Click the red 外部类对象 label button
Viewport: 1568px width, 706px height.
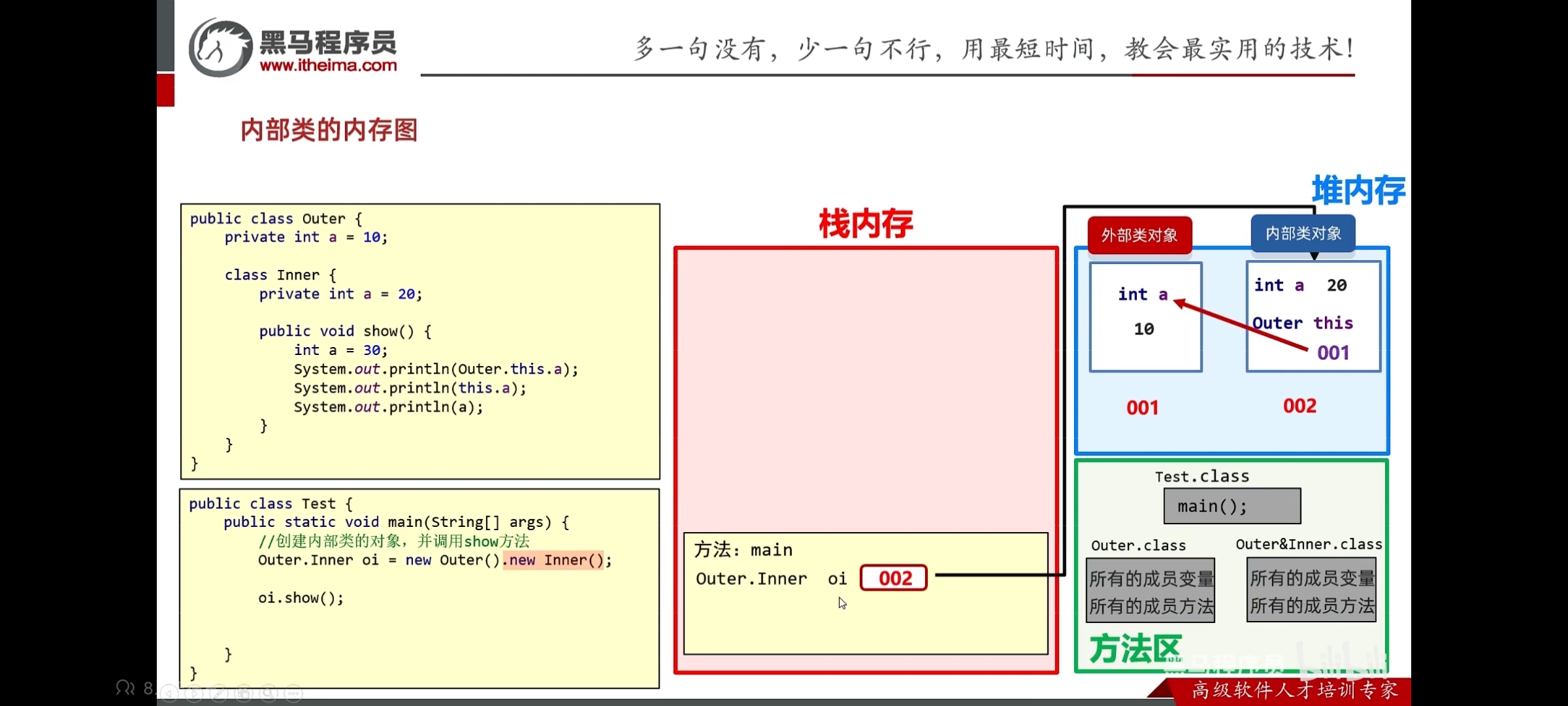[1139, 235]
